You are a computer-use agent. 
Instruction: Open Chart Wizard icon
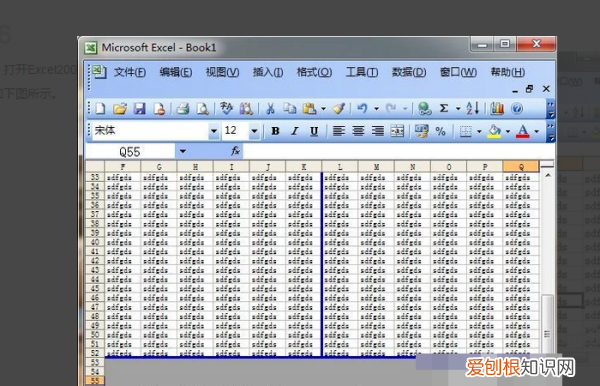(x=497, y=109)
